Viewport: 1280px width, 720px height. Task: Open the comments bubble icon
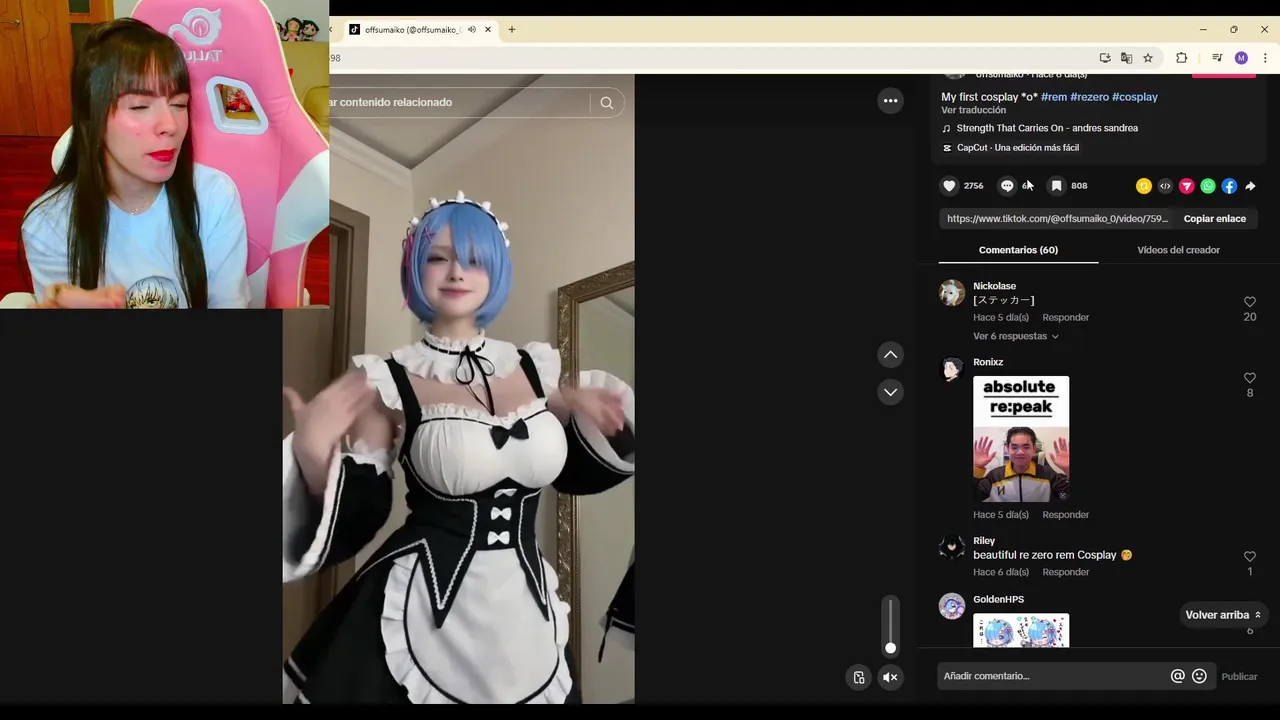point(1007,186)
